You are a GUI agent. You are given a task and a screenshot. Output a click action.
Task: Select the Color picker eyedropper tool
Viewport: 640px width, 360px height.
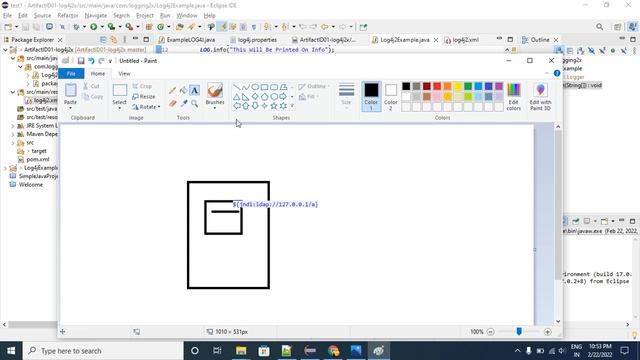click(184, 104)
